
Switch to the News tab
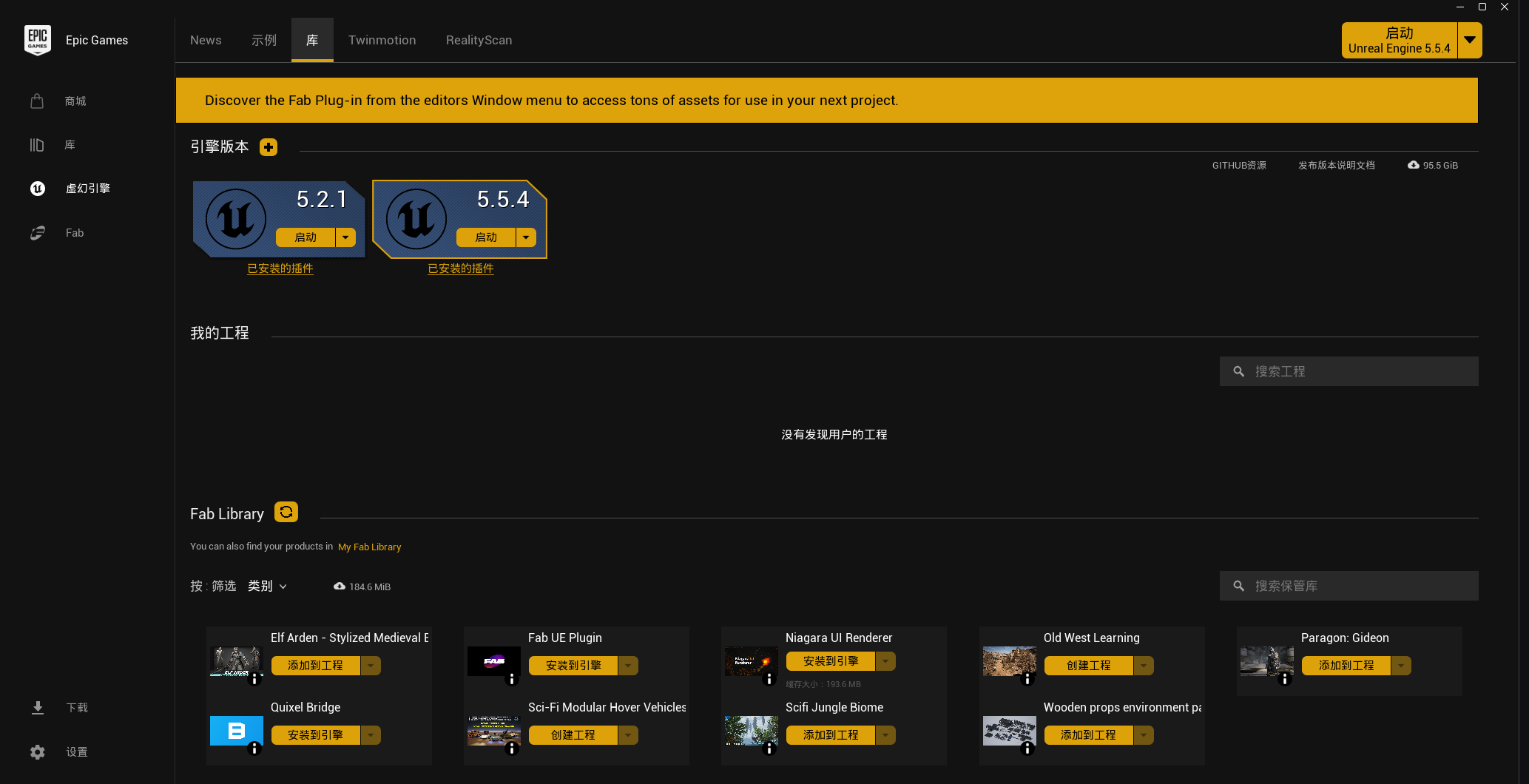pyautogui.click(x=206, y=40)
